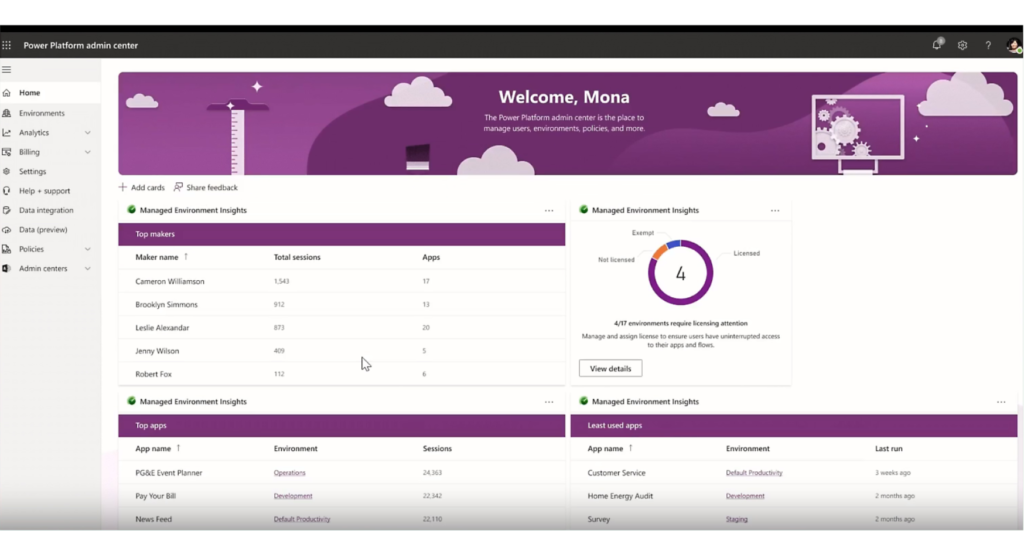Select the Home Energy Audit app row
Image resolution: width=1024 pixels, height=554 pixels.
pyautogui.click(x=793, y=496)
